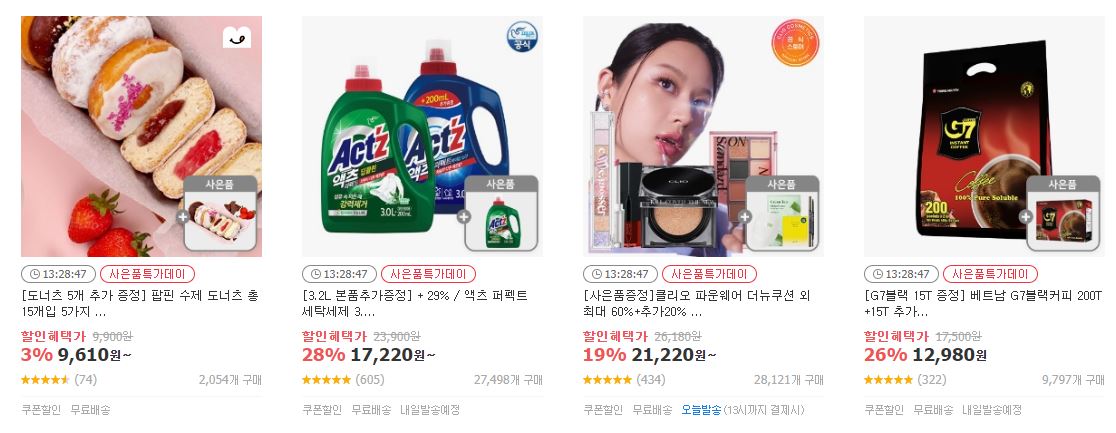This screenshot has width=1116, height=433.
Task: Click the 사은품특가데이 tag under Act'z detergent
Action: tap(428, 274)
